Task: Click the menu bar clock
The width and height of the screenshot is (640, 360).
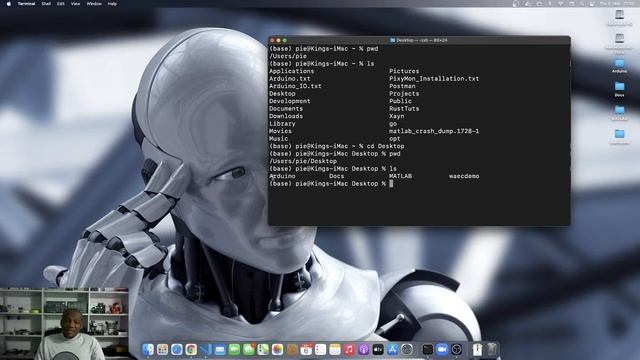Action: coord(618,4)
